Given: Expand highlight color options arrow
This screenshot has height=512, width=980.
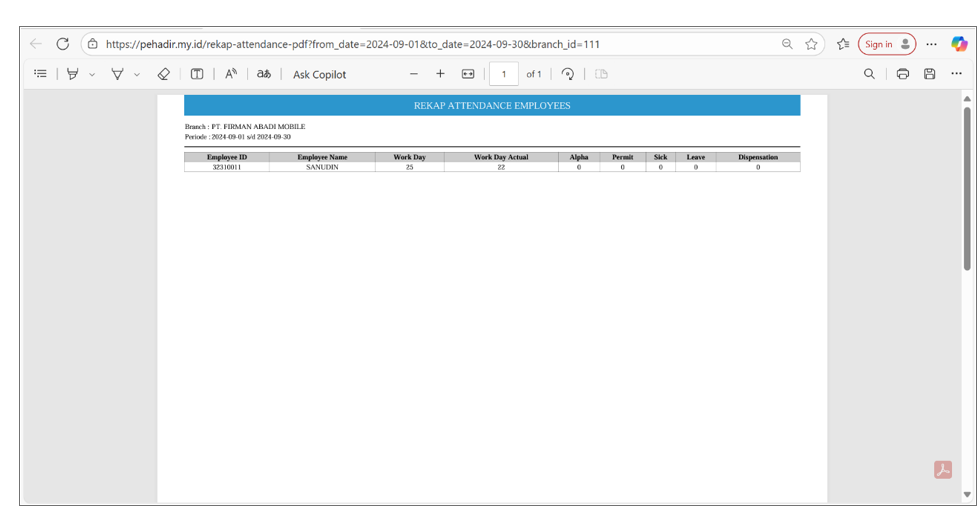Looking at the screenshot, I should coord(92,74).
